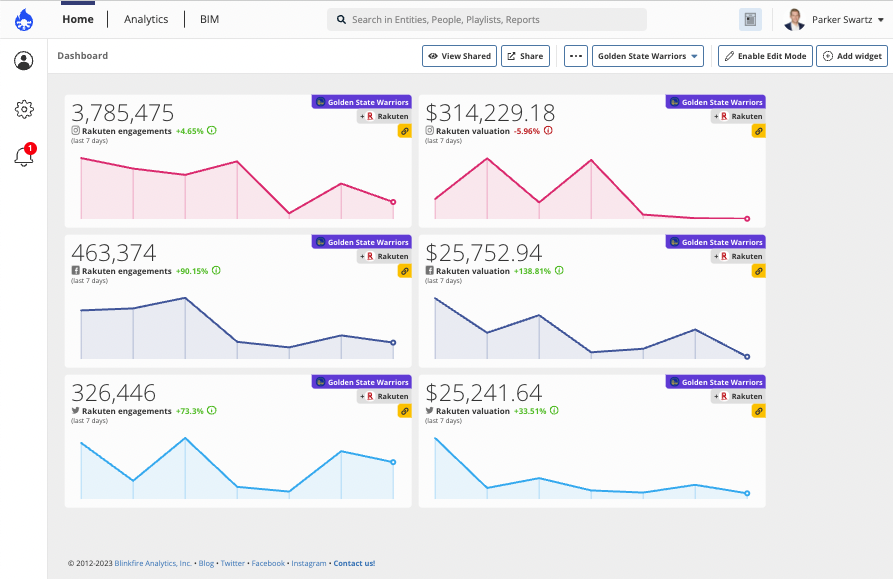This screenshot has width=893, height=579.
Task: Click the Add widget button
Action: point(852,56)
